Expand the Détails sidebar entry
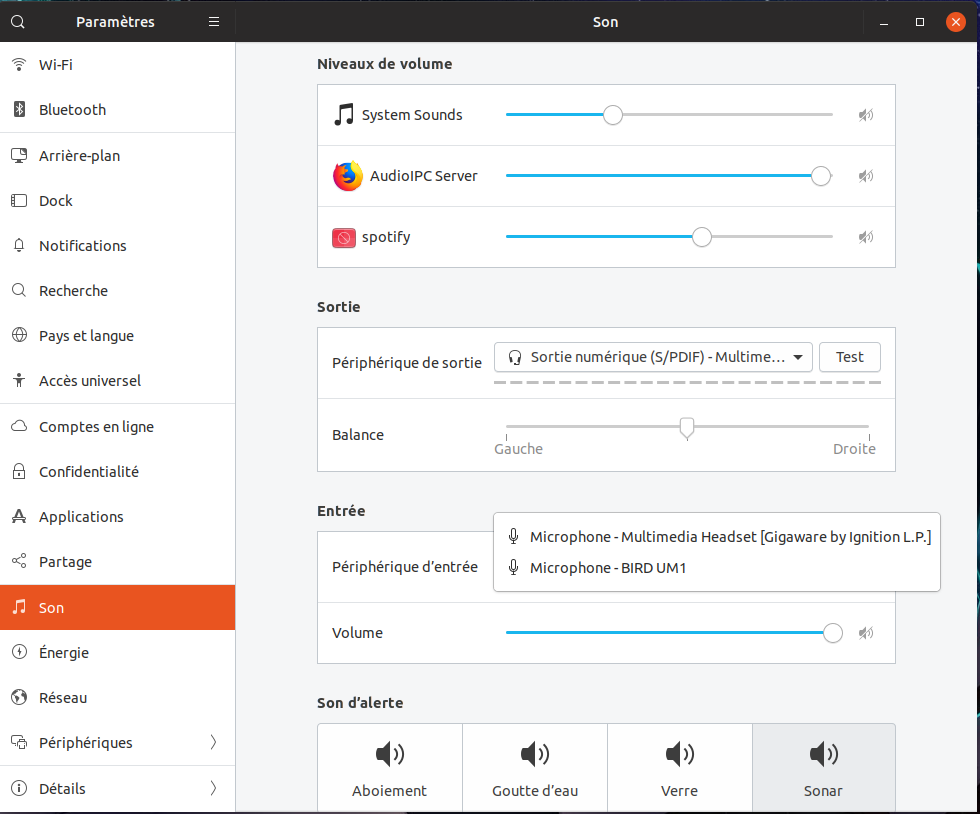Image resolution: width=980 pixels, height=814 pixels. click(212, 789)
